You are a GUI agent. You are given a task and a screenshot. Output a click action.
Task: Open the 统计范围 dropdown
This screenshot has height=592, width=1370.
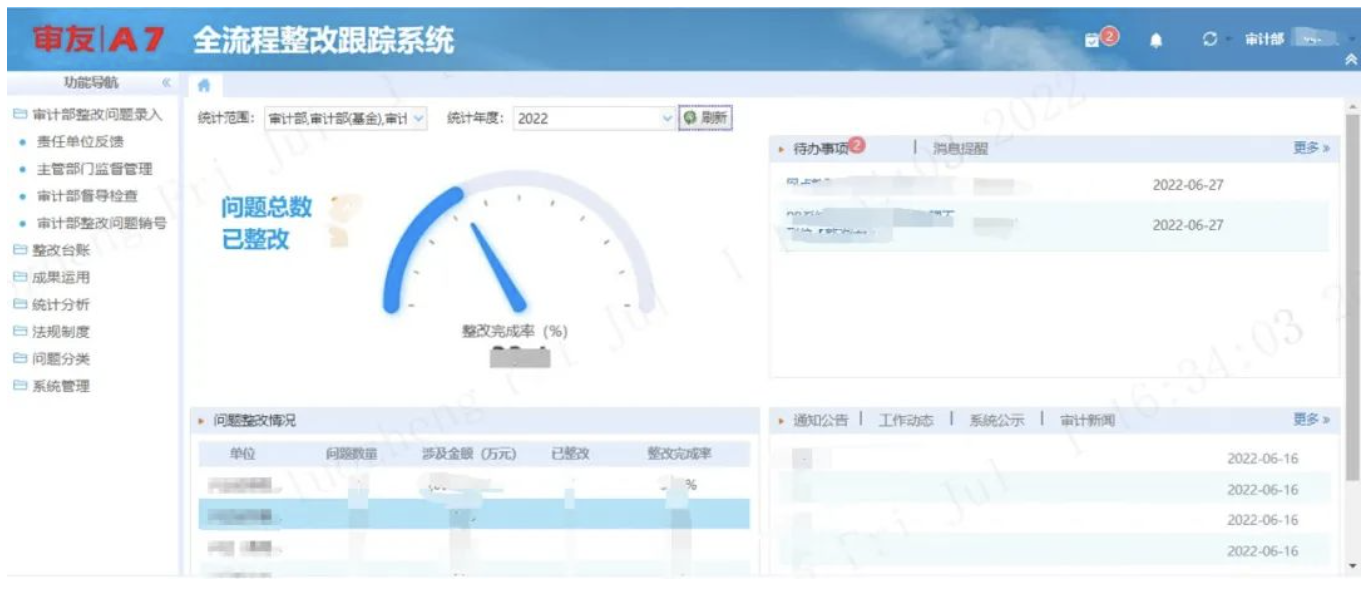[418, 118]
